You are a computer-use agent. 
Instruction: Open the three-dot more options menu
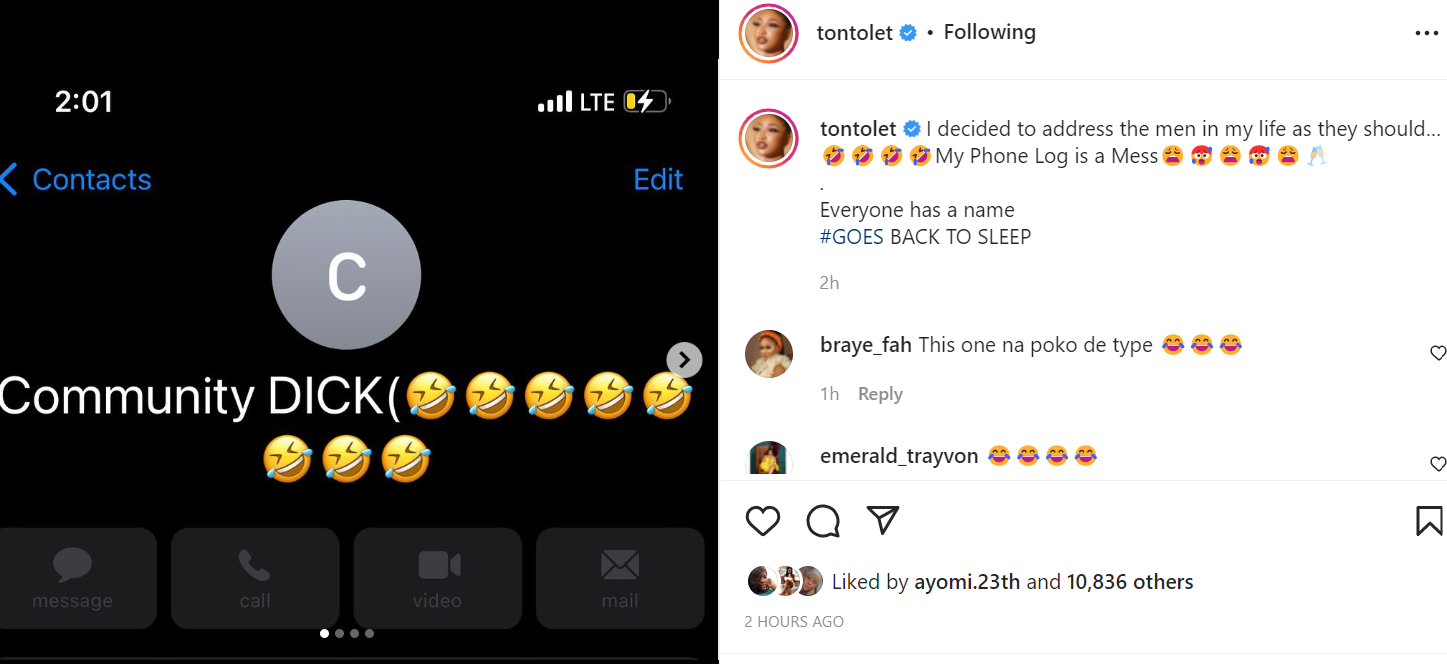1426,34
